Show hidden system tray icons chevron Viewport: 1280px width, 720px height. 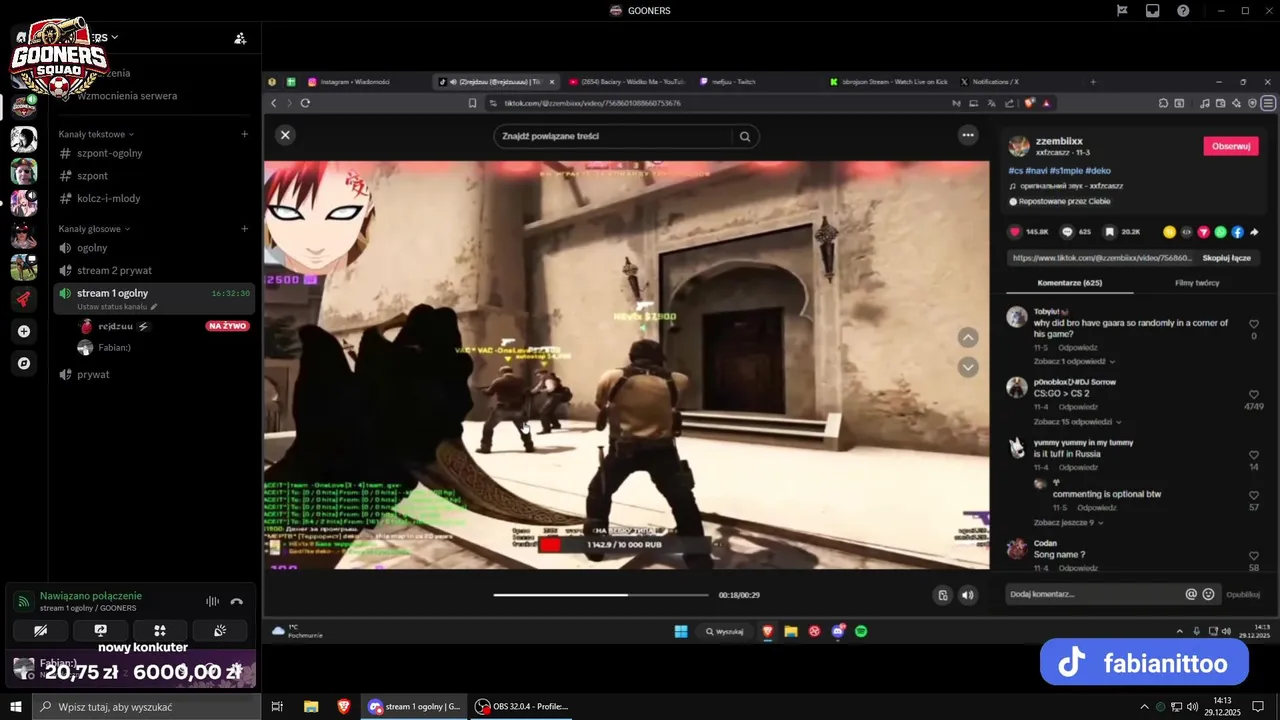pyautogui.click(x=1144, y=706)
